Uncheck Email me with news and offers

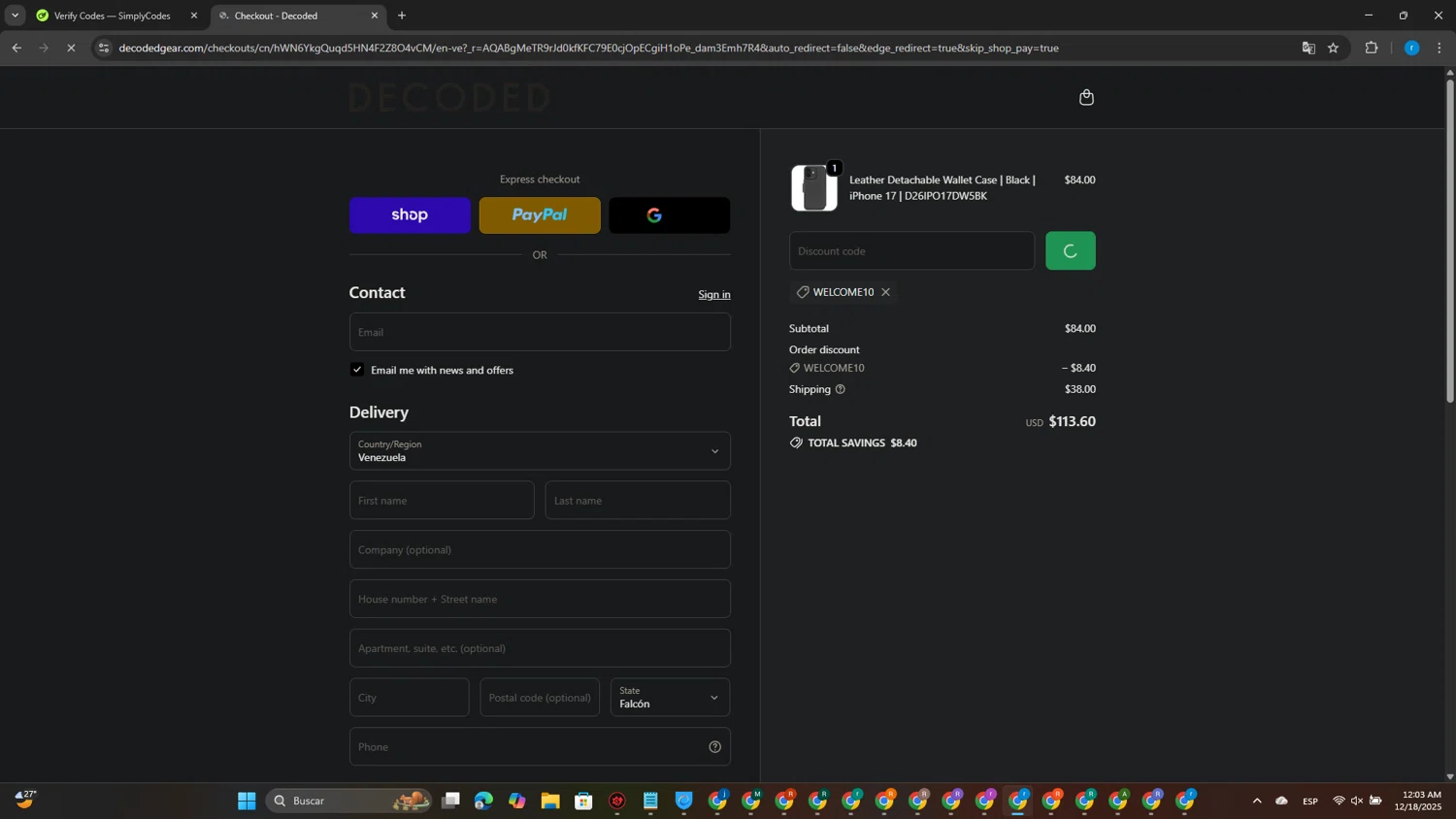tap(357, 370)
